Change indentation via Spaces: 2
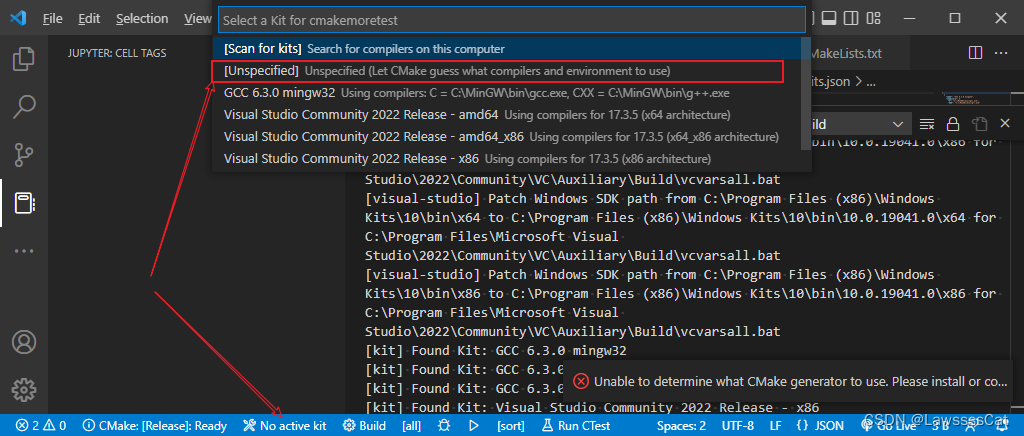Screen dimensions: 1024x436 (681, 426)
